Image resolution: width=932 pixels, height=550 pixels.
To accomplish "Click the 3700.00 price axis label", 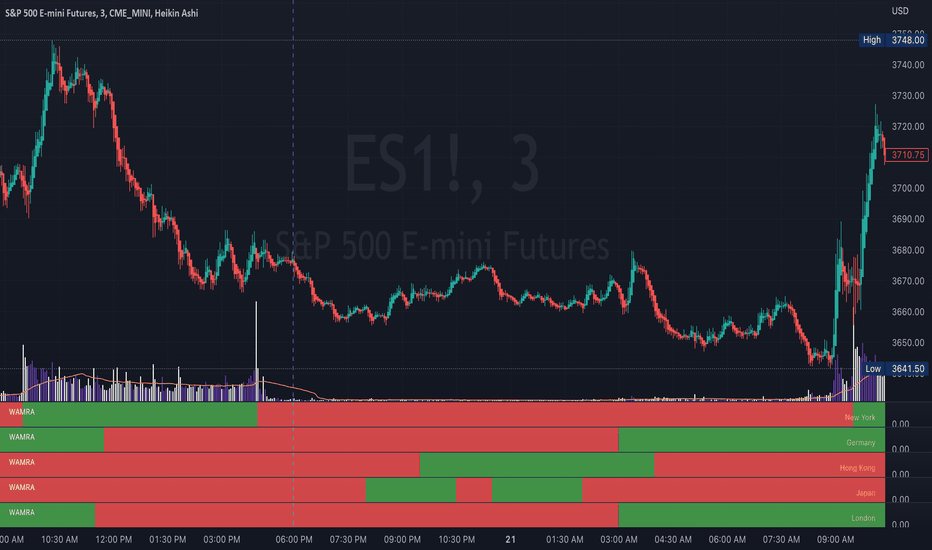I will coord(908,188).
